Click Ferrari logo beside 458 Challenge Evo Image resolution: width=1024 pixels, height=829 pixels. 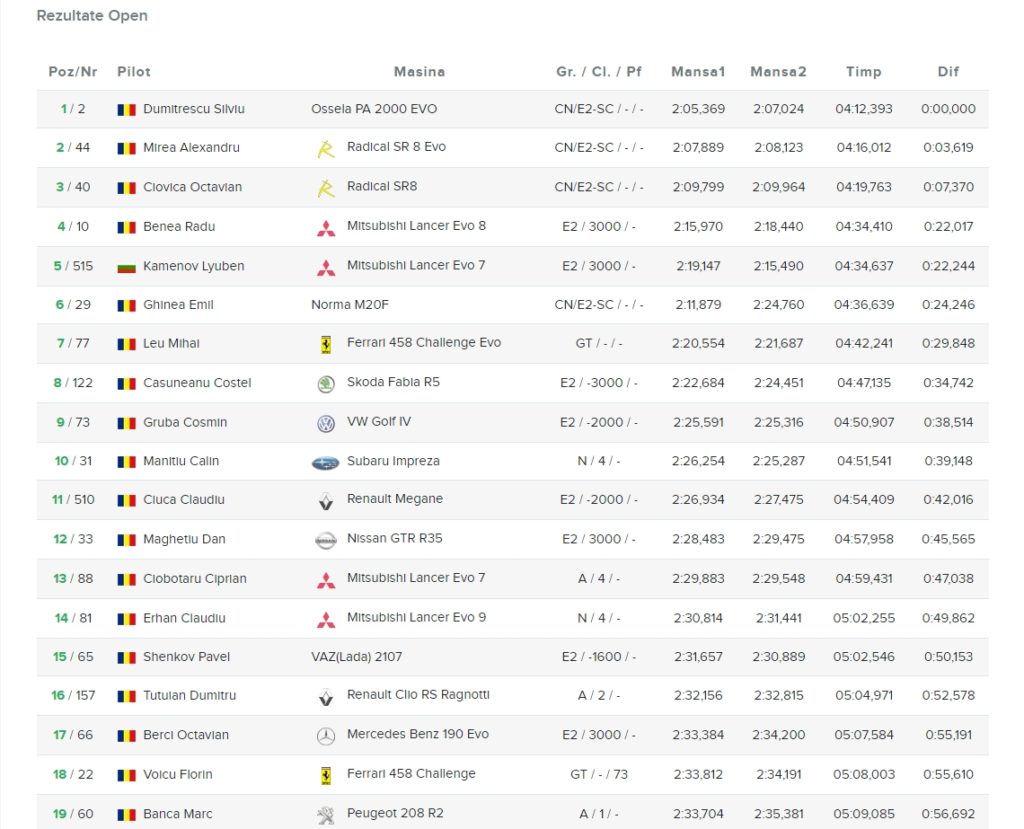coord(325,344)
